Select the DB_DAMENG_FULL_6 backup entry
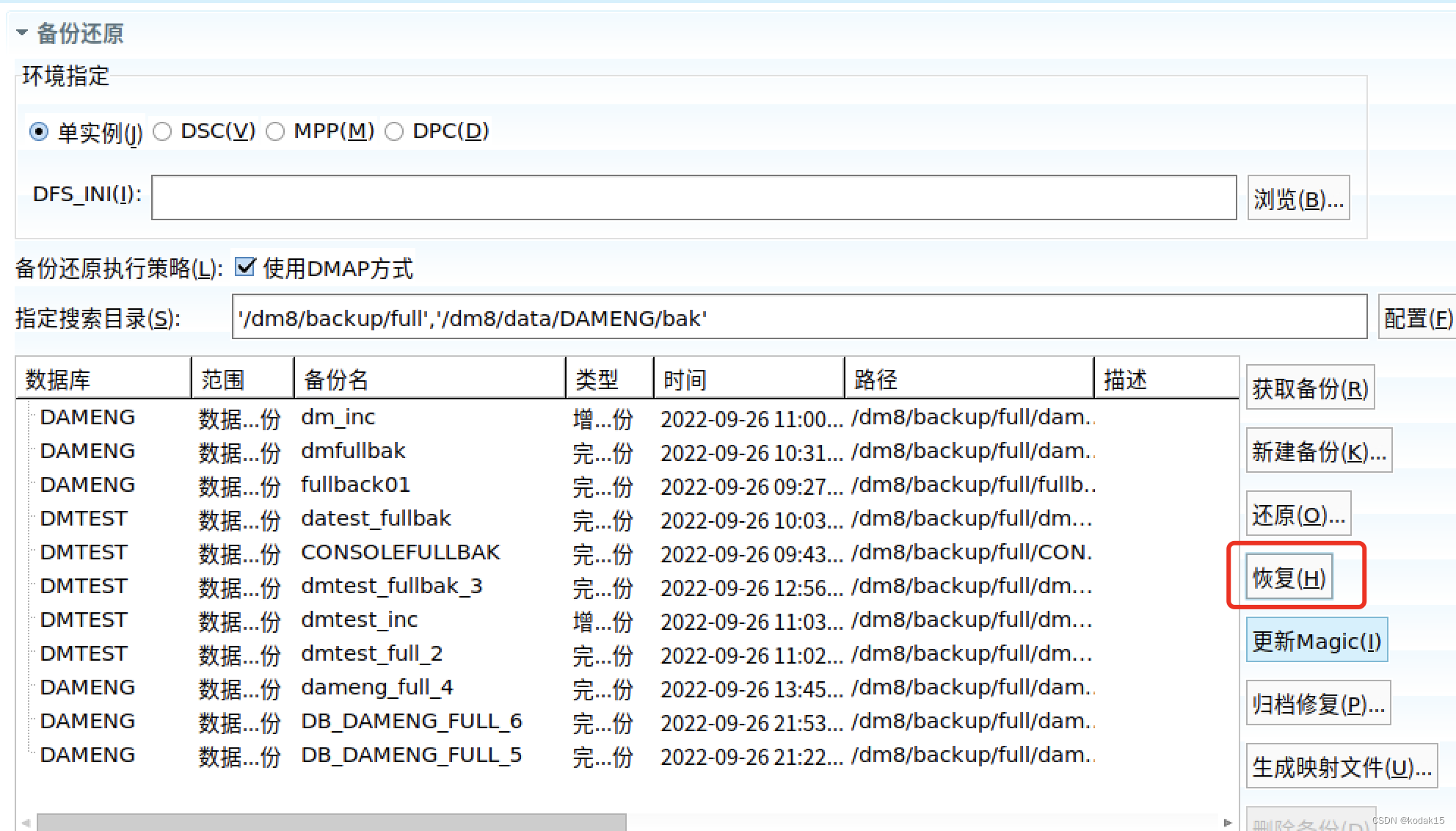The width and height of the screenshot is (1456, 831). [x=411, y=721]
